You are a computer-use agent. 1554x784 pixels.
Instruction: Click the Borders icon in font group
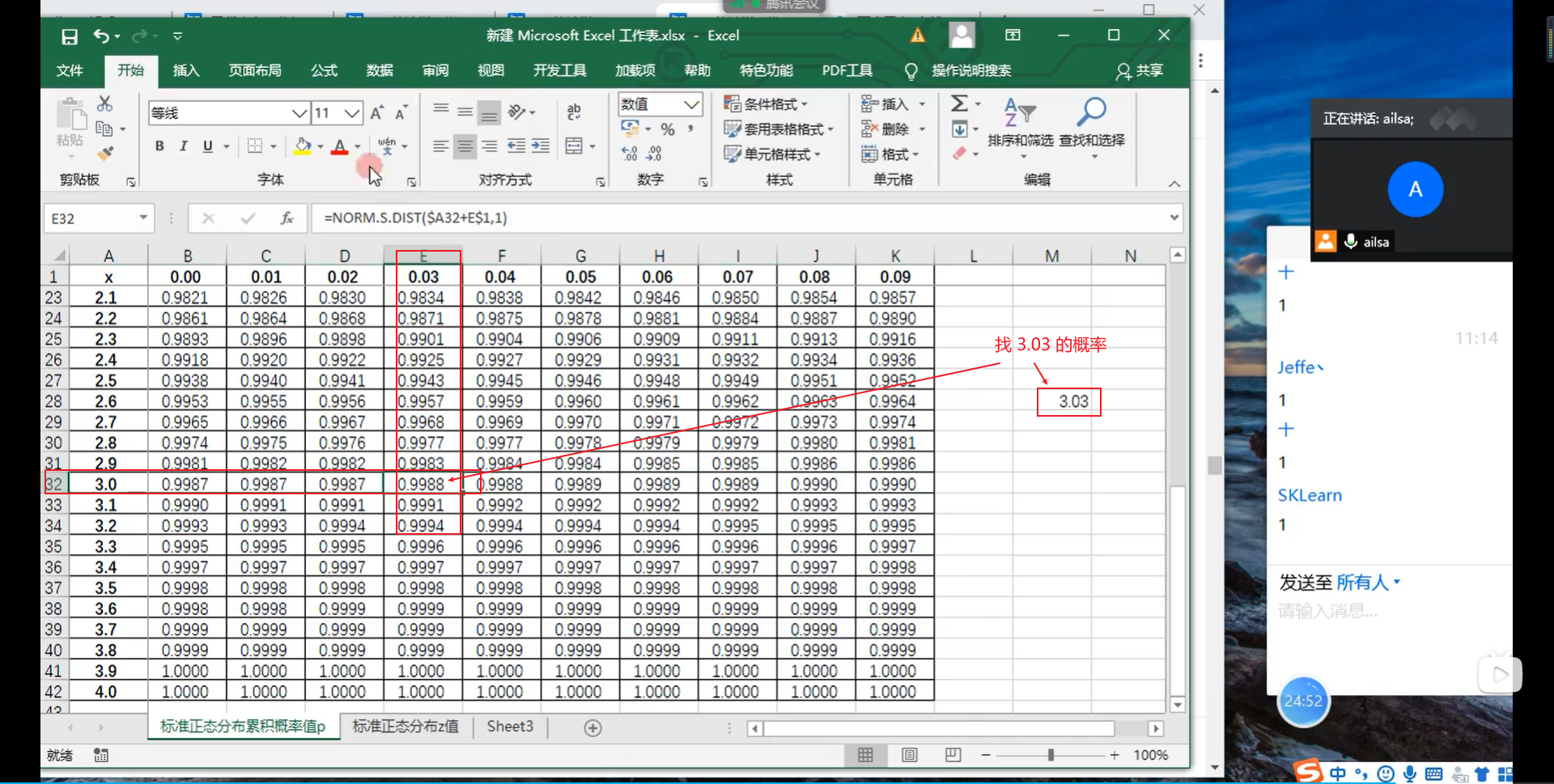[255, 146]
